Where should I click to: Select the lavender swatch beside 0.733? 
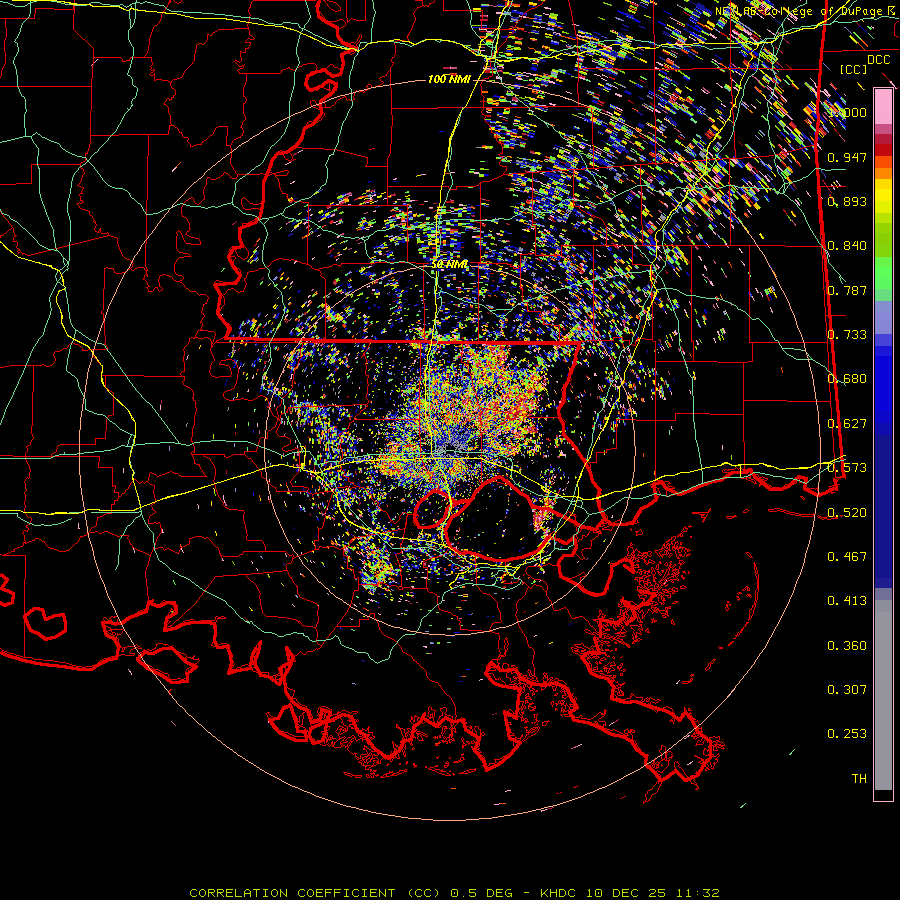coord(883,317)
